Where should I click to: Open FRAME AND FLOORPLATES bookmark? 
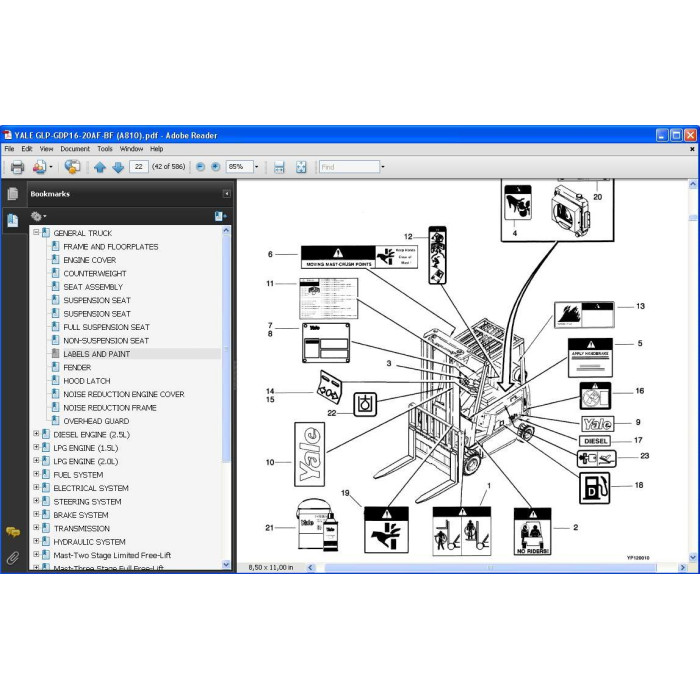(111, 246)
